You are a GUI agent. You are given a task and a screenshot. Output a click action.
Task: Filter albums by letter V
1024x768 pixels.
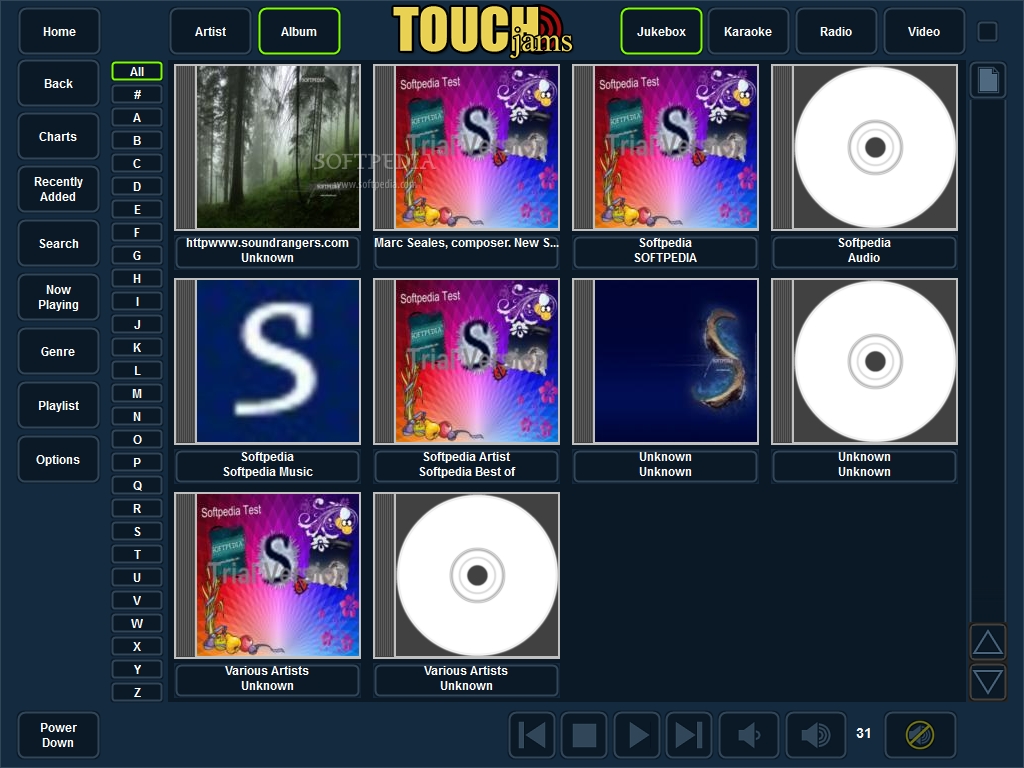137,600
